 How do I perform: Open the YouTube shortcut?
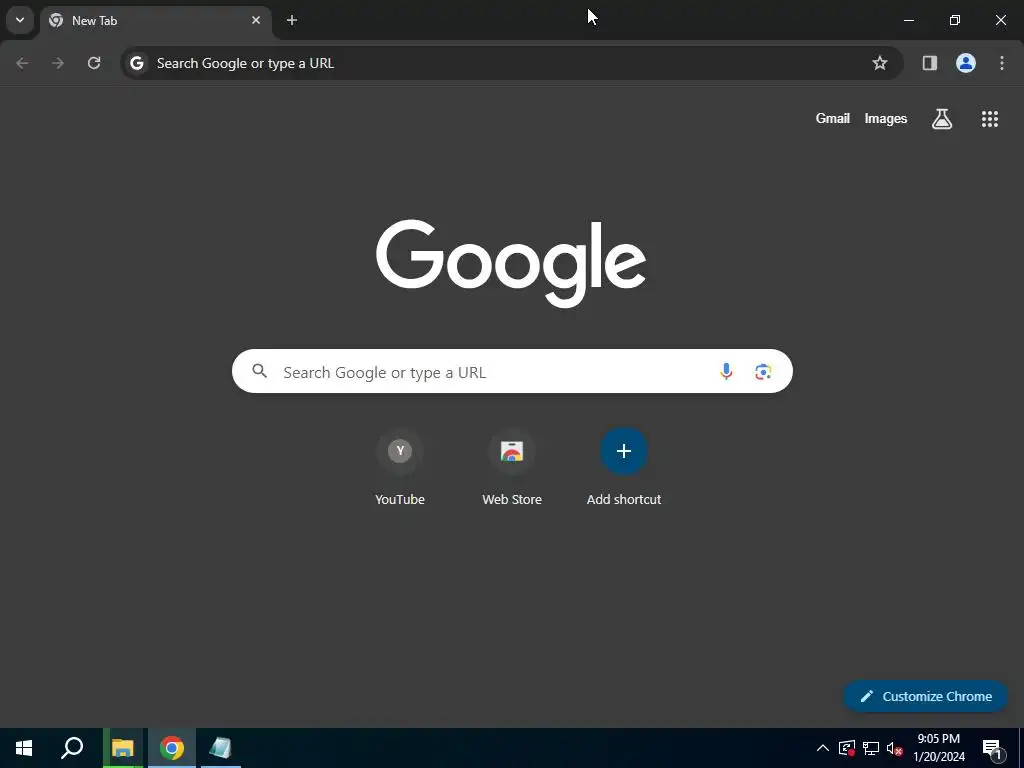[400, 467]
